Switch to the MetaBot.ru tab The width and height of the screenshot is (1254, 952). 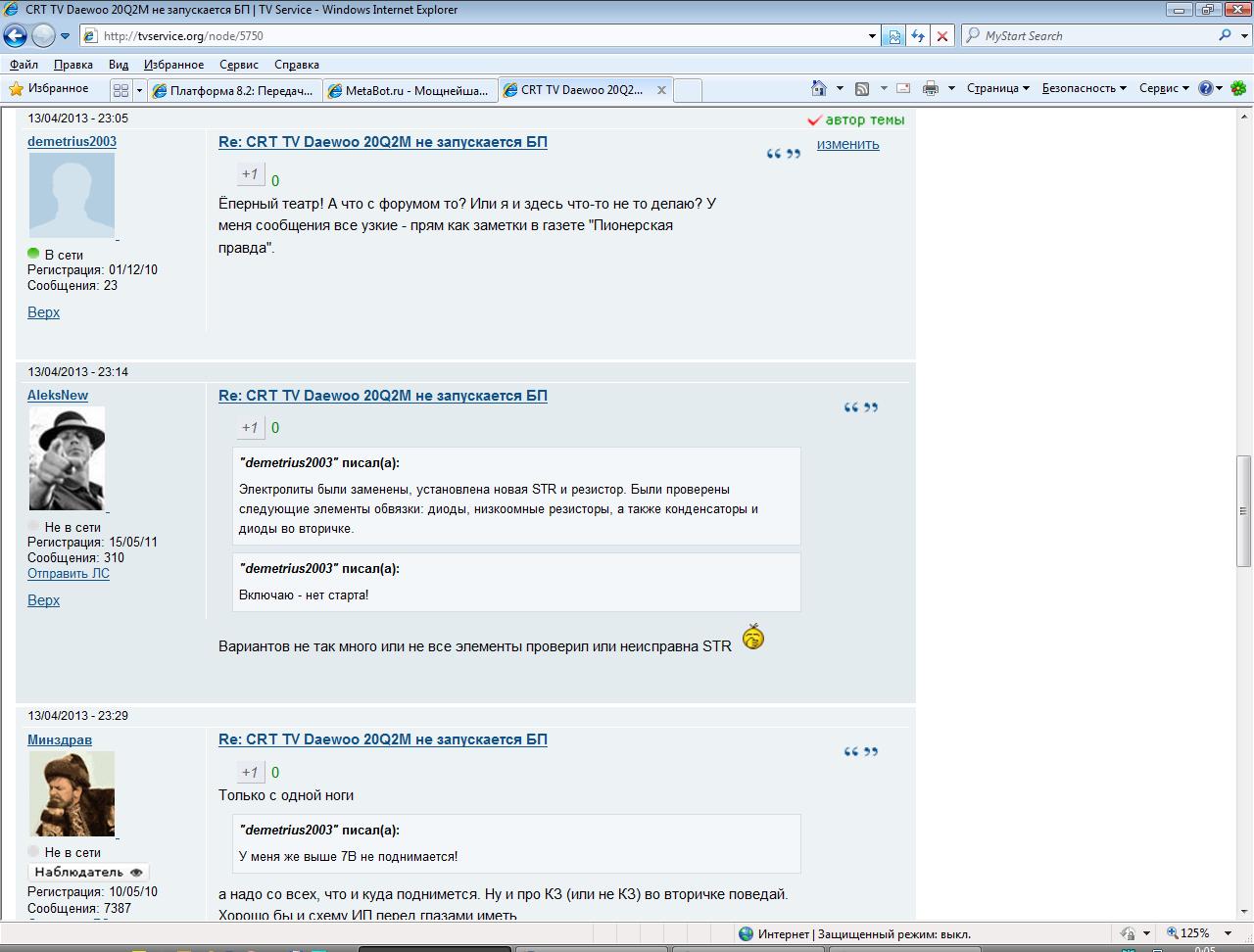coord(410,90)
